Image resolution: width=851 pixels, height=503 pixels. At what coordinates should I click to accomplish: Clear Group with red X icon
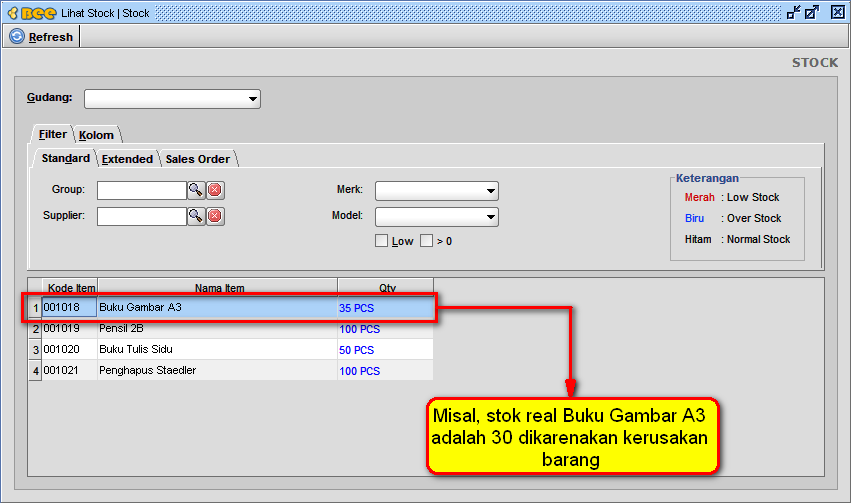[215, 190]
